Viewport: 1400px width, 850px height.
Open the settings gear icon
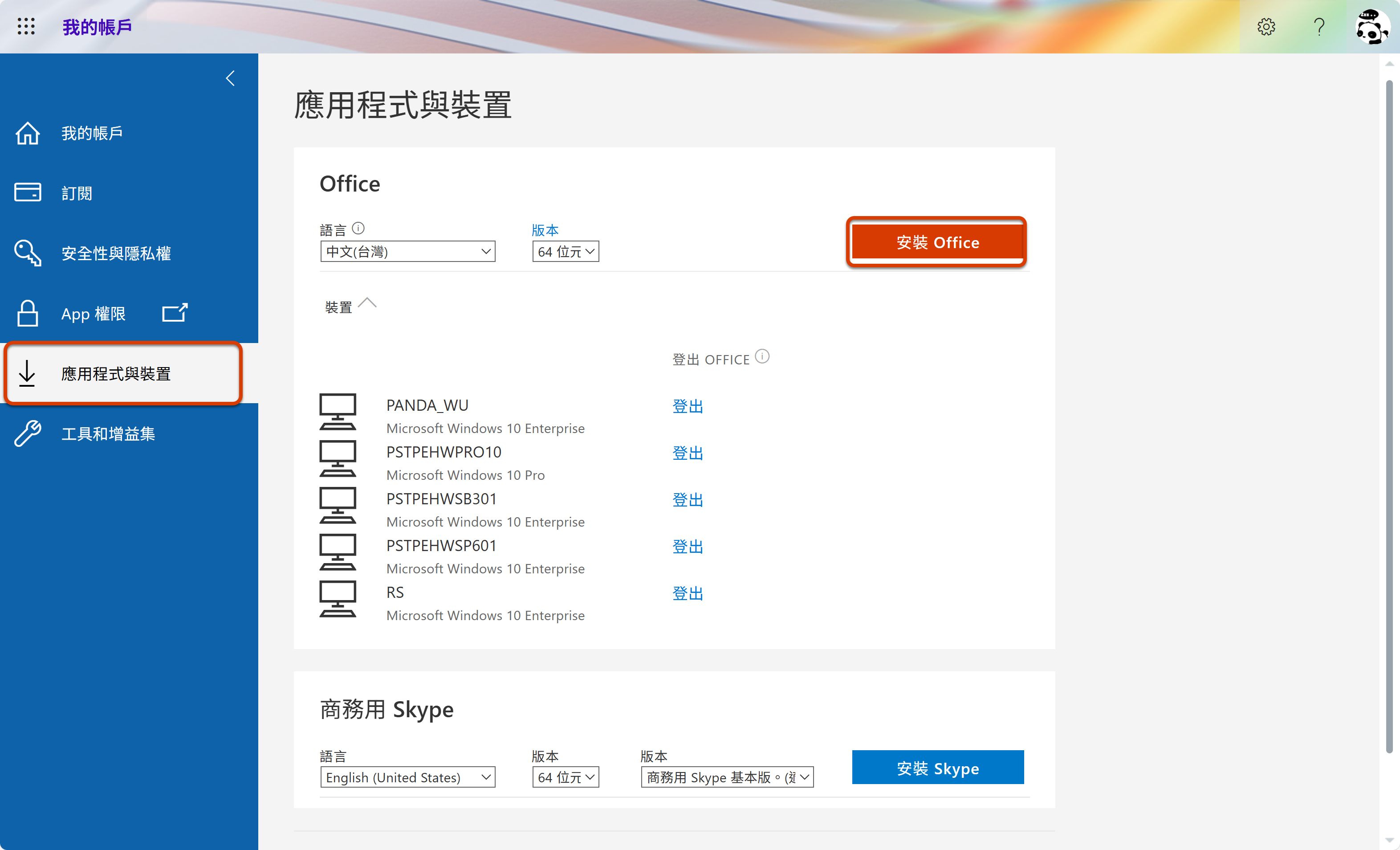point(1266,27)
